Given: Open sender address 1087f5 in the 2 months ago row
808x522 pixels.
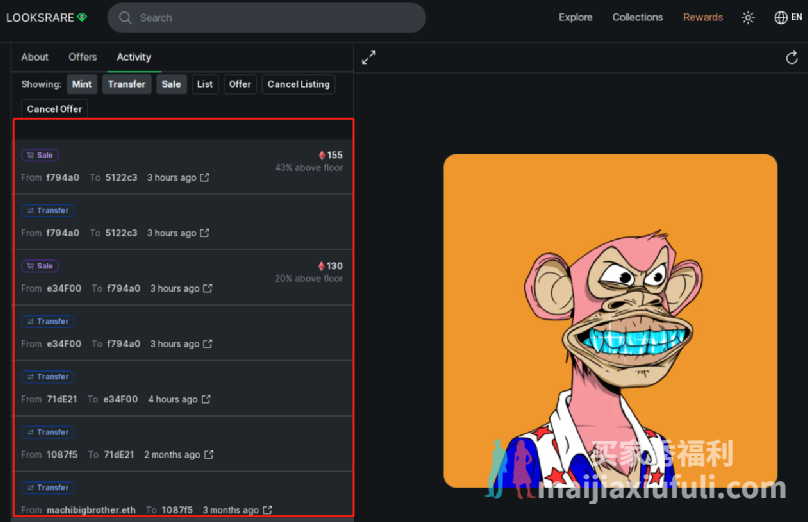Looking at the screenshot, I should (x=62, y=454).
